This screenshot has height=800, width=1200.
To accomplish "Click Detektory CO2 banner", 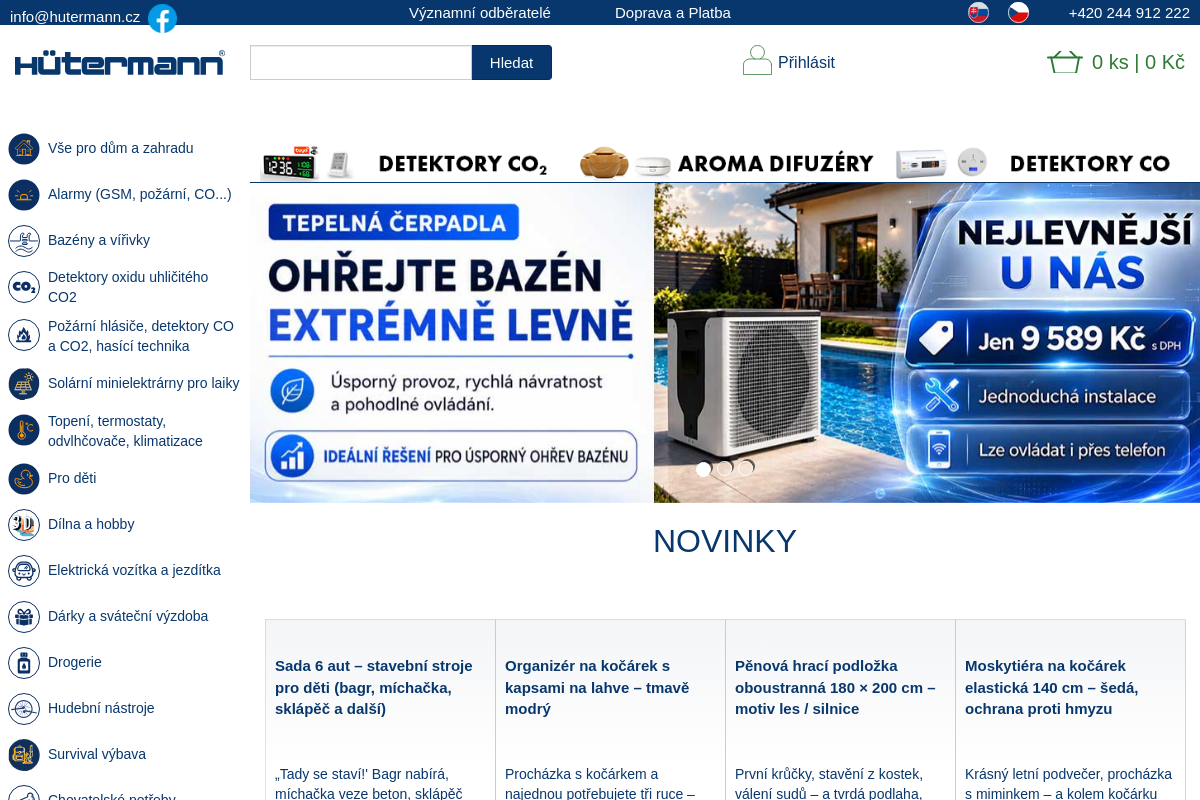I will tap(405, 163).
